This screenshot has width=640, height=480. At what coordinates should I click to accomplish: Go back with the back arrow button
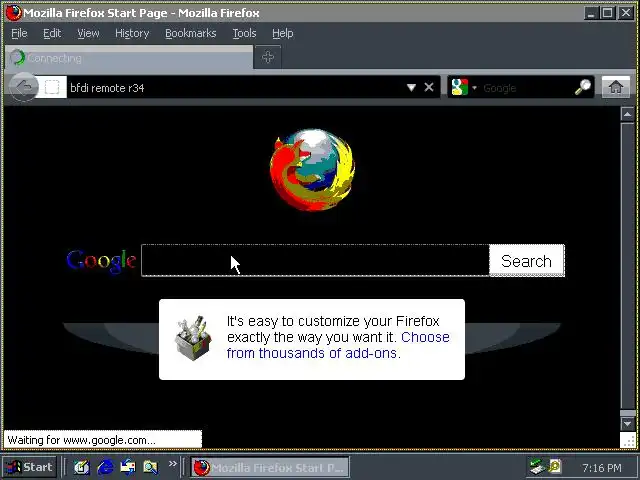pyautogui.click(x=24, y=87)
